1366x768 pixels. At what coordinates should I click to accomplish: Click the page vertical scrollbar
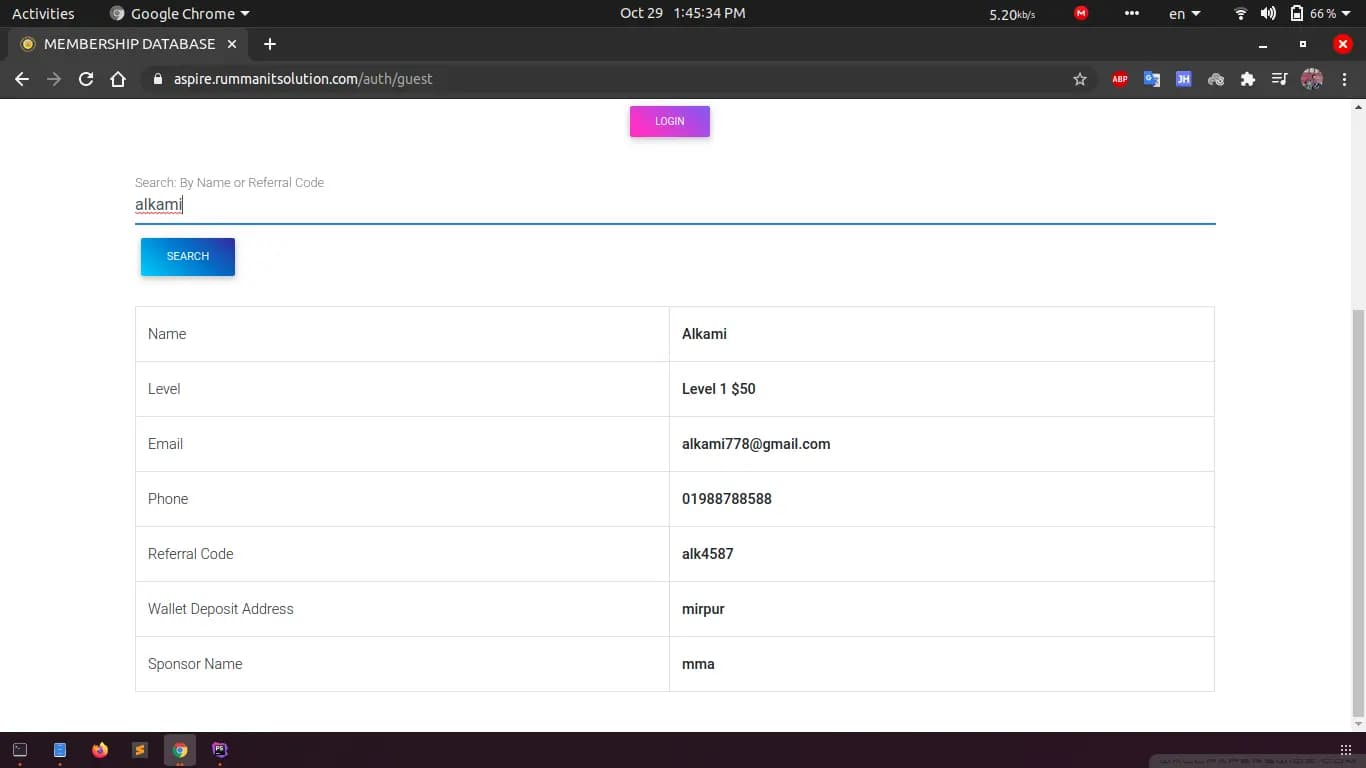1358,512
